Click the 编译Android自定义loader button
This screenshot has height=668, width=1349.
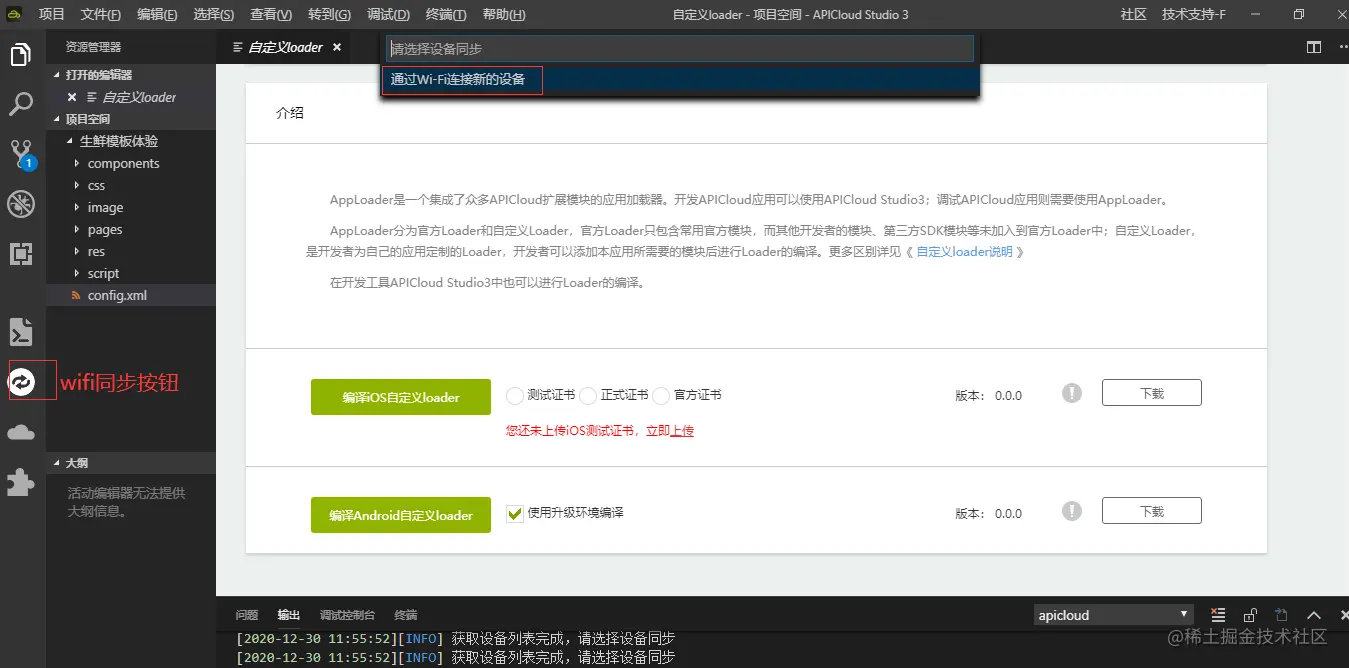(401, 515)
